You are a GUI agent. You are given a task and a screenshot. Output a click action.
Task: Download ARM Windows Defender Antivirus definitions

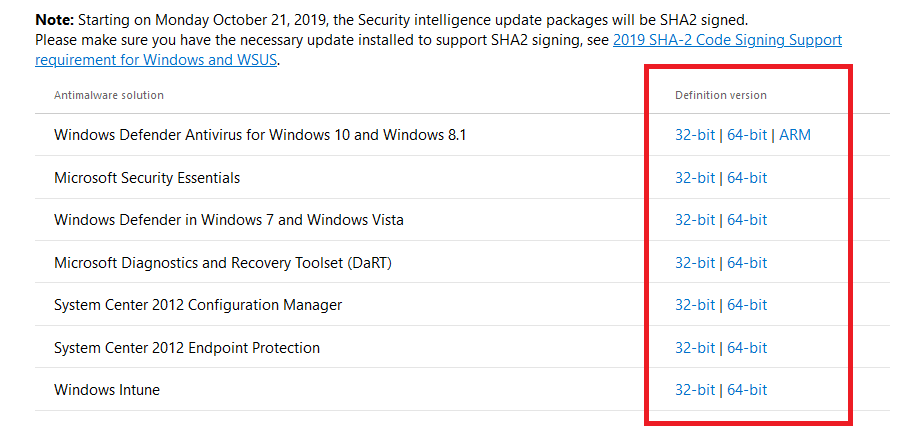(795, 135)
